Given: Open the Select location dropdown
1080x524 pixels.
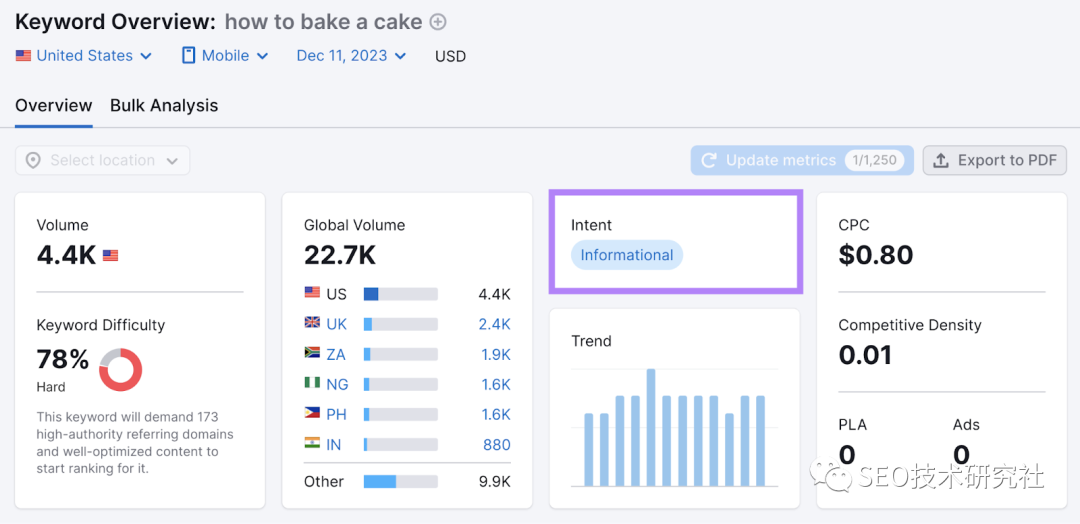Looking at the screenshot, I should 102,161.
